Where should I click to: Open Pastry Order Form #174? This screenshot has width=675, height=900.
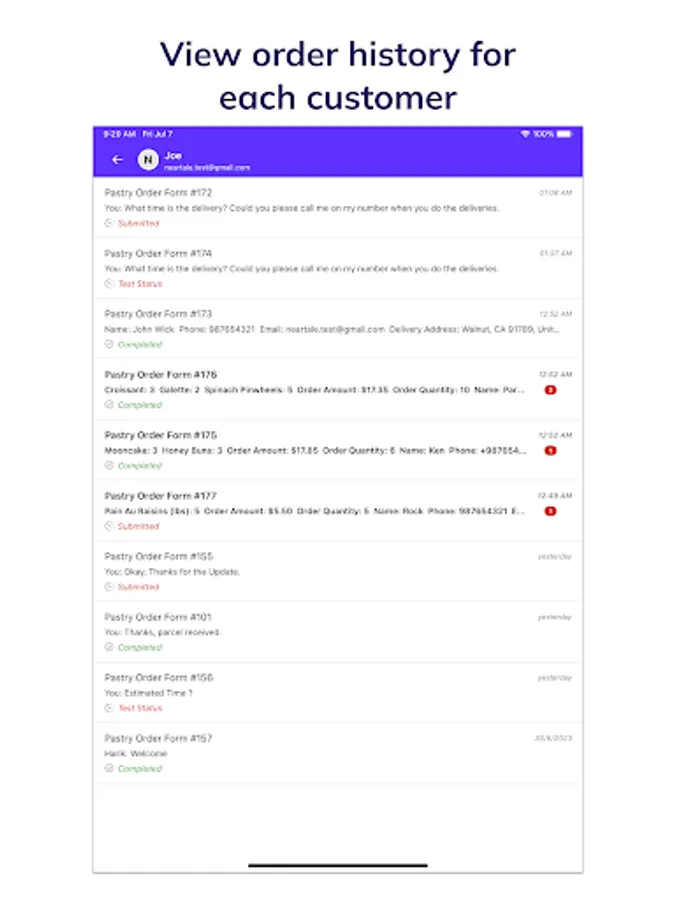[x=338, y=268]
